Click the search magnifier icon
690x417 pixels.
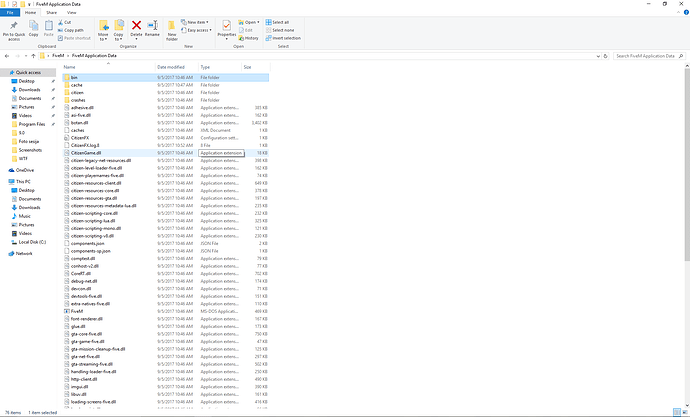(x=681, y=56)
